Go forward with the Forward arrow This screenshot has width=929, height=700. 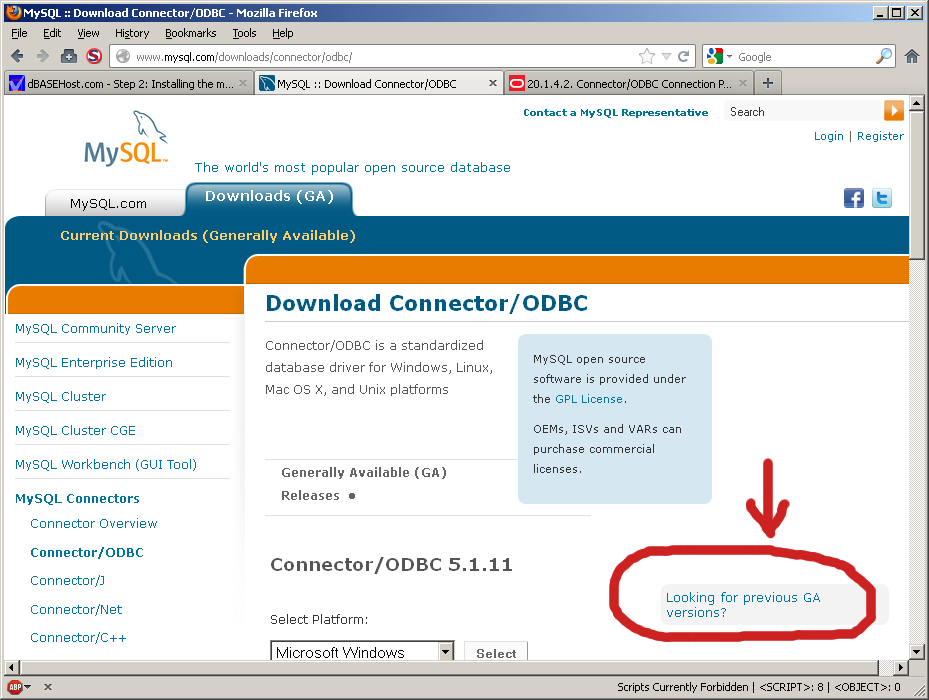click(43, 56)
